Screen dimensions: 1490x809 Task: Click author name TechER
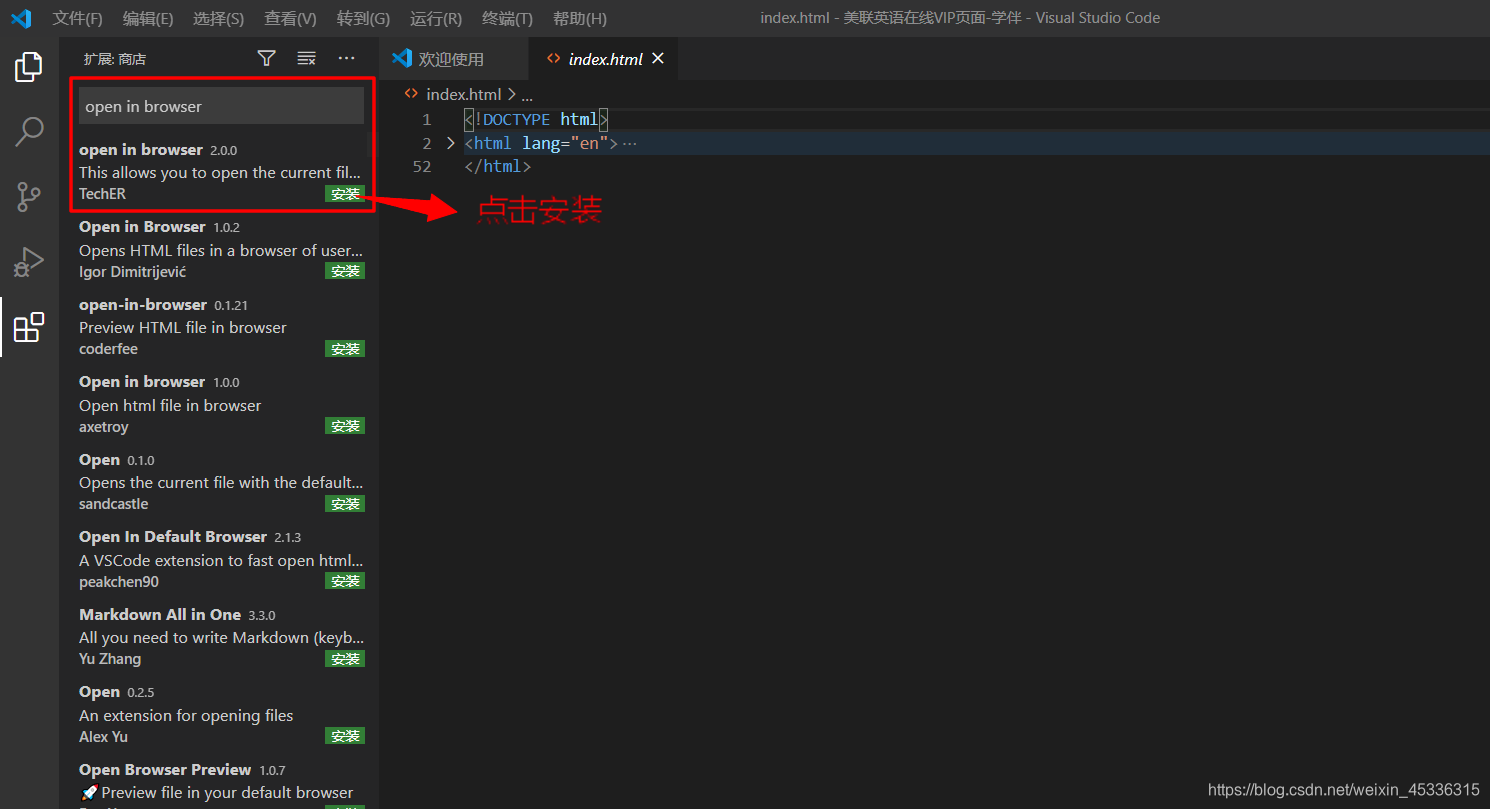[103, 194]
